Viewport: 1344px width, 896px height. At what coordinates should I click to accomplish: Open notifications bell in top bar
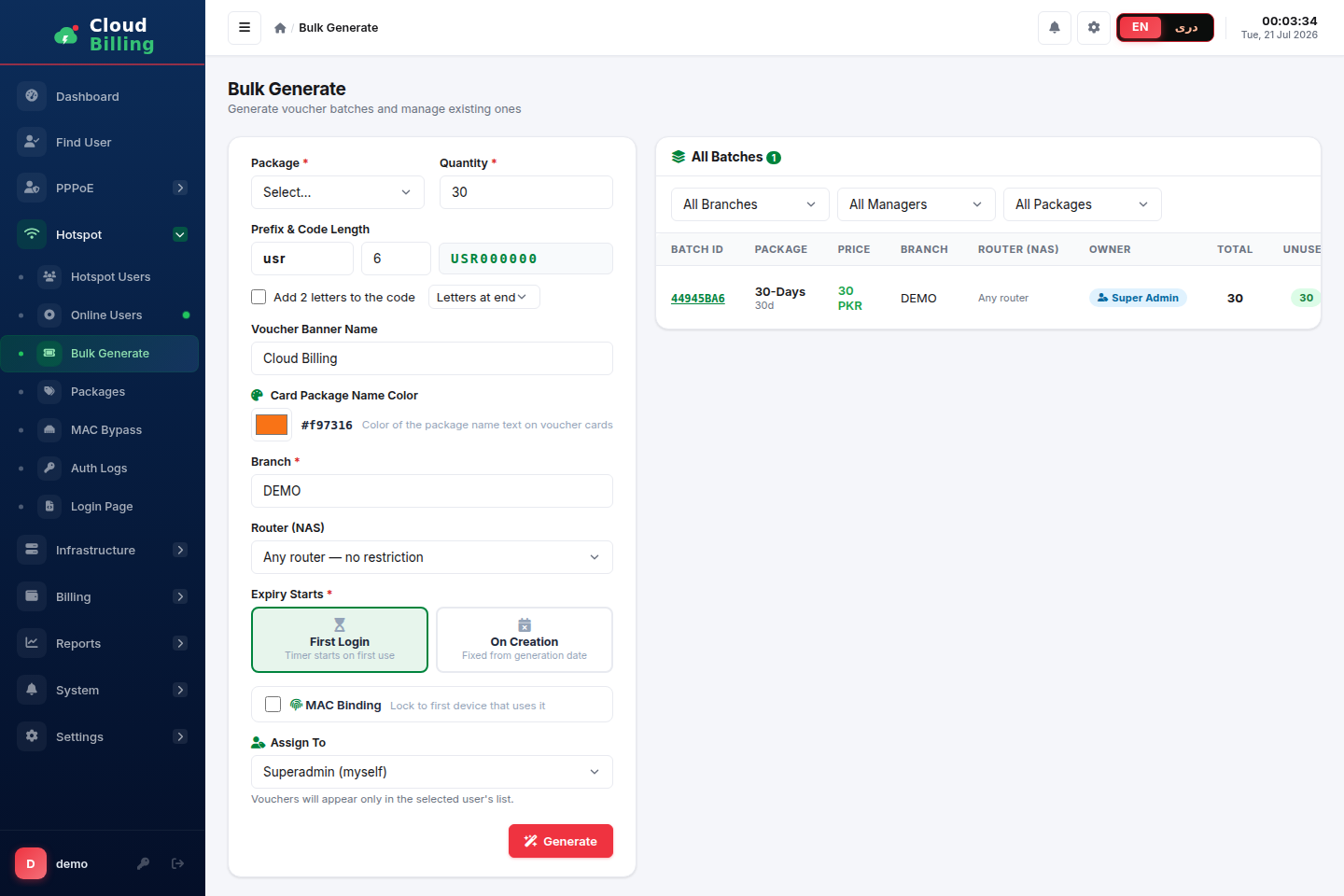pos(1055,27)
